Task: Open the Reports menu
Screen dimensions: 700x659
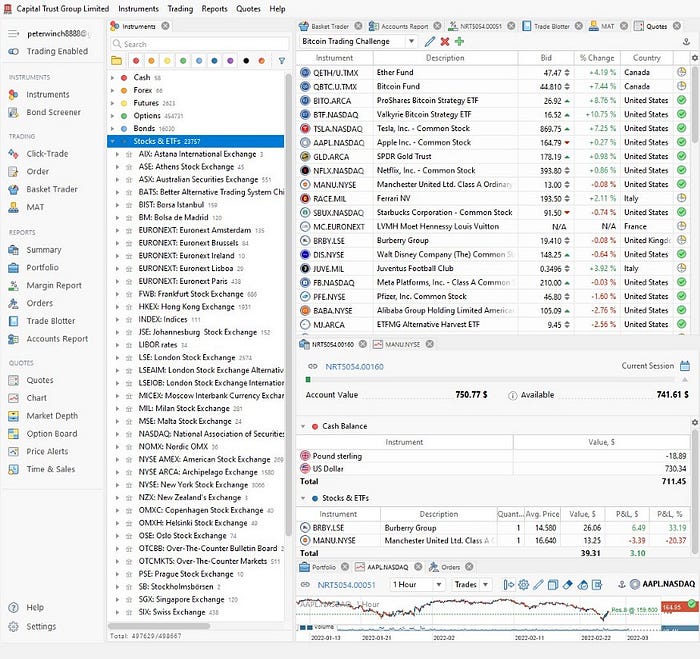Action: 214,8
